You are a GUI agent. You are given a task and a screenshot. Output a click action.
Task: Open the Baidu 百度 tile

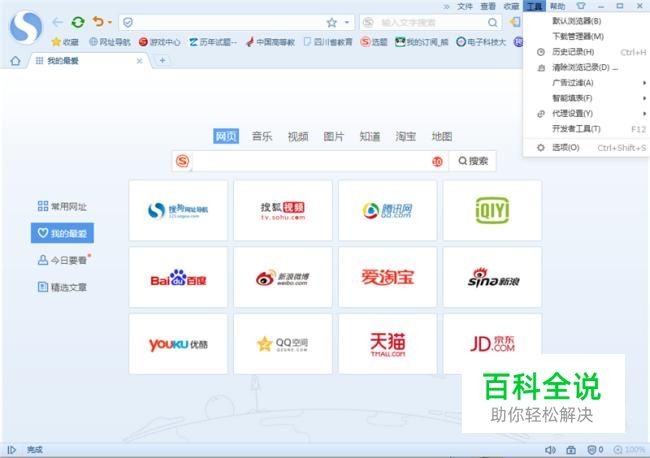[178, 277]
